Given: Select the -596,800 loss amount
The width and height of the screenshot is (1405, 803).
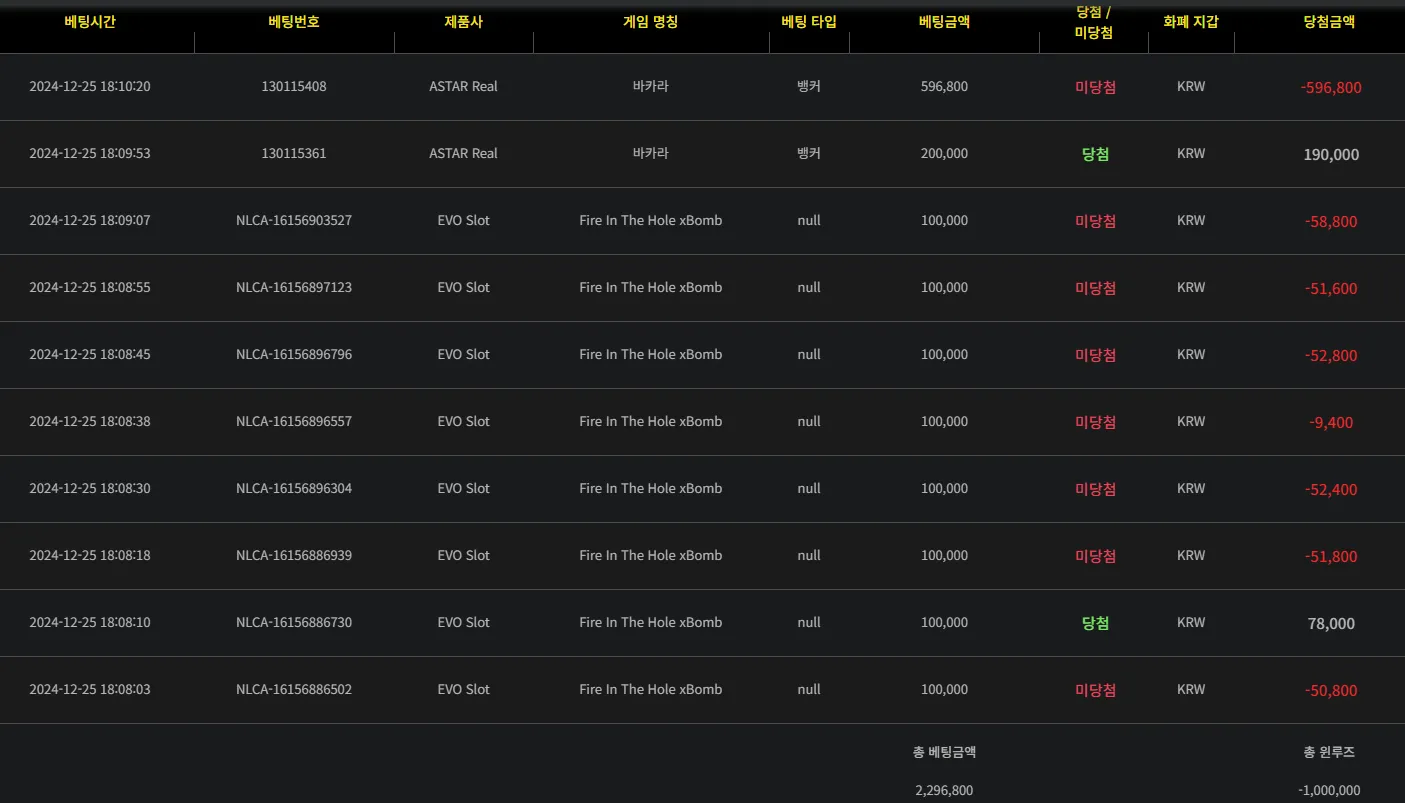Looking at the screenshot, I should 1331,88.
